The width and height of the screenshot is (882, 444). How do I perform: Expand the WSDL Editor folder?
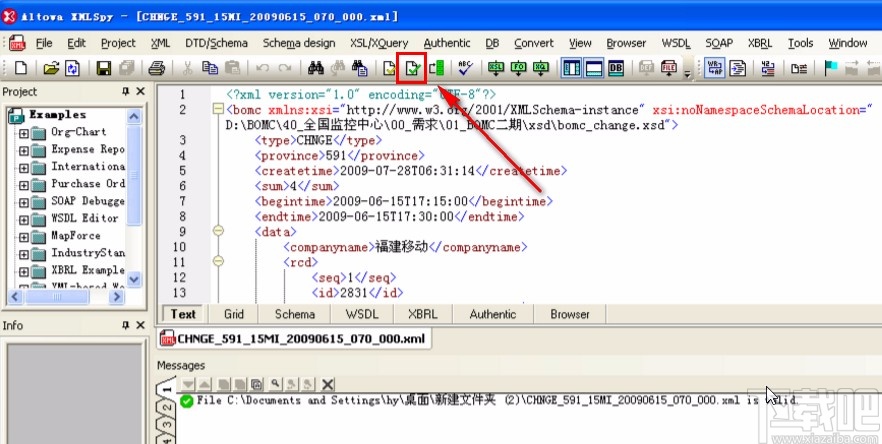[24, 220]
